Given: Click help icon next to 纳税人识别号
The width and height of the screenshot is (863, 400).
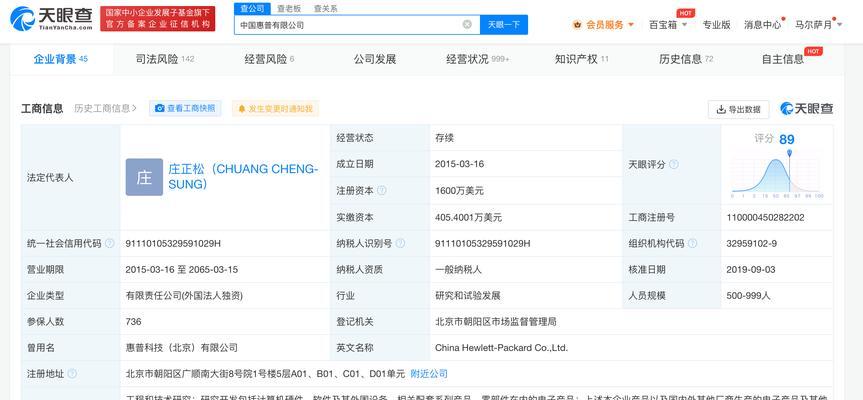Looking at the screenshot, I should coord(400,243).
